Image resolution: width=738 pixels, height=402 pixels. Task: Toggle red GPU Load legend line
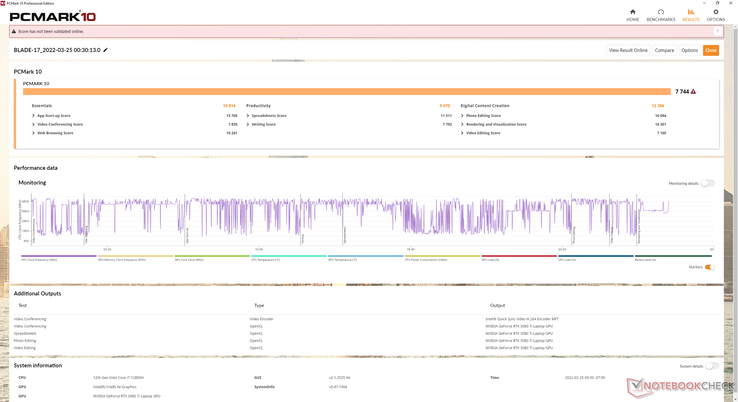point(519,257)
